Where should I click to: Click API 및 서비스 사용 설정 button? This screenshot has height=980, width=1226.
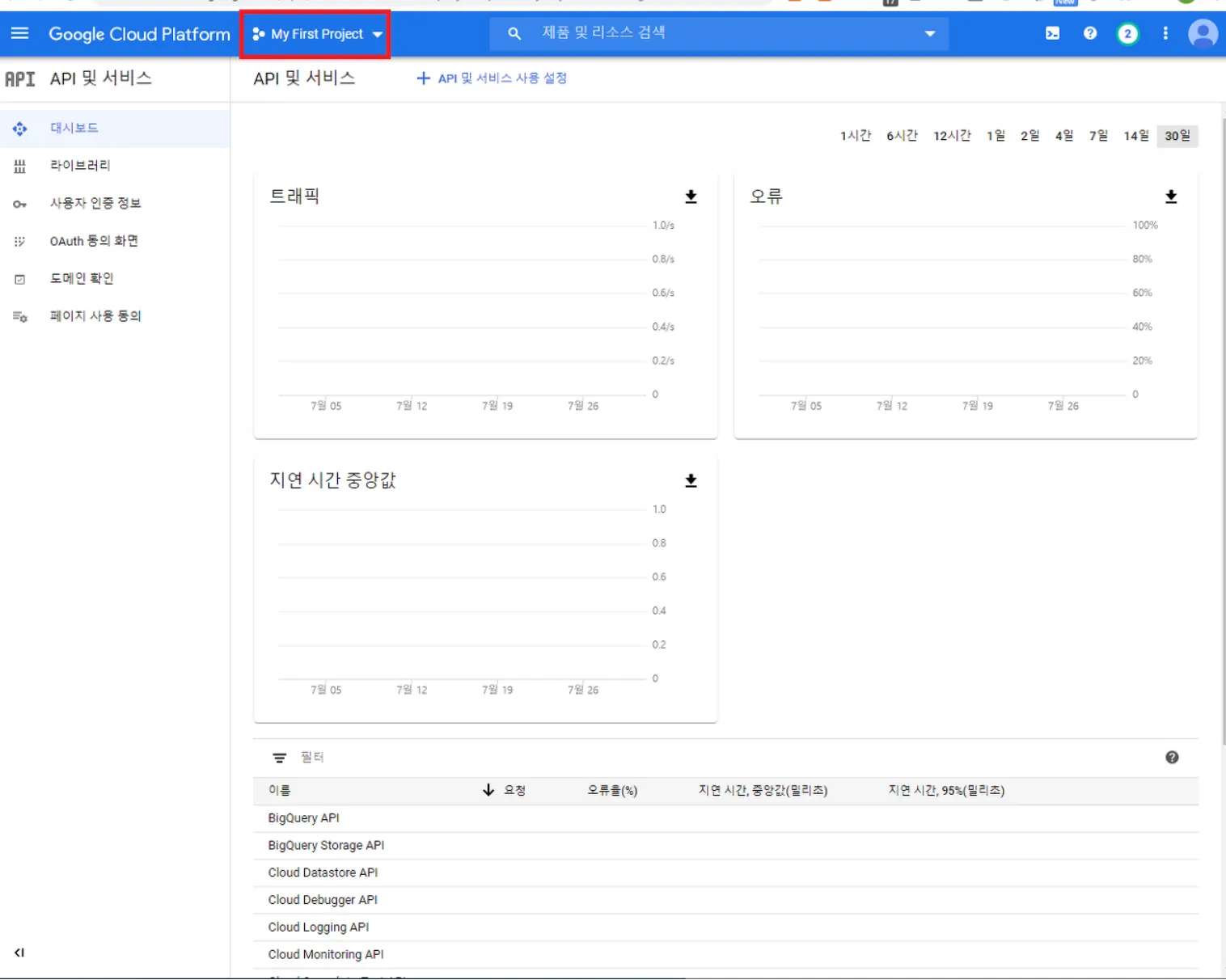click(491, 78)
